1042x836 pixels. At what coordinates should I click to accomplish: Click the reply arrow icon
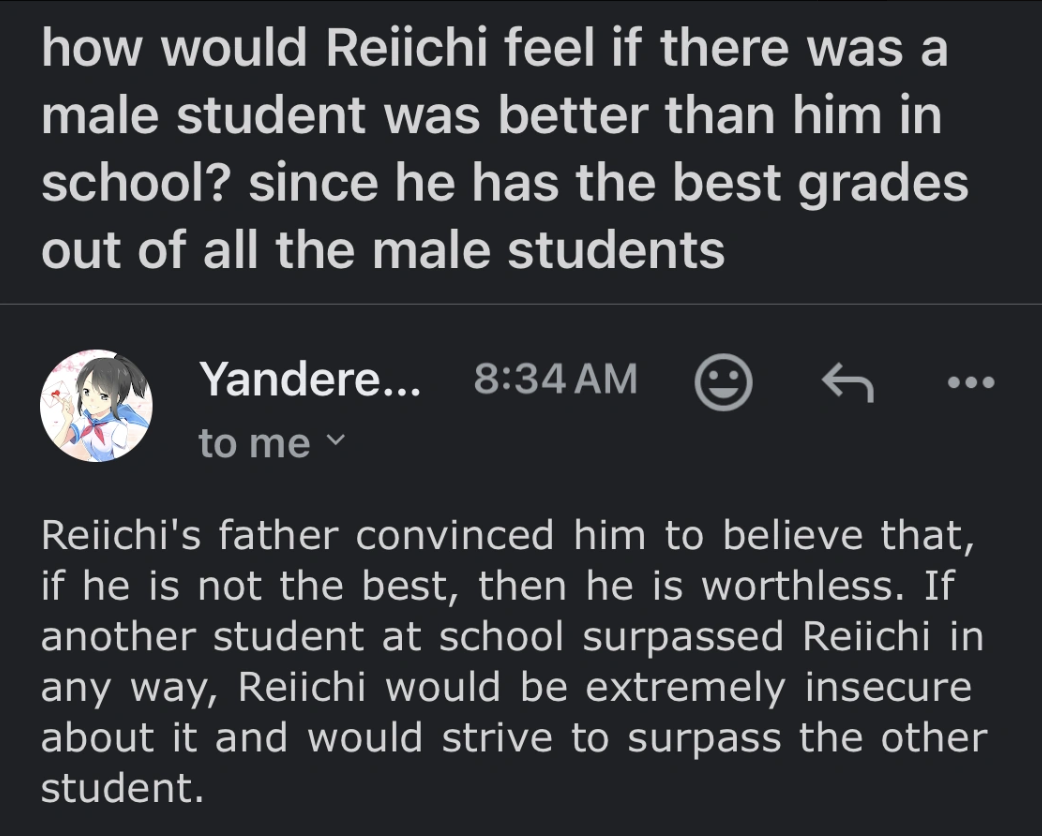pyautogui.click(x=847, y=382)
